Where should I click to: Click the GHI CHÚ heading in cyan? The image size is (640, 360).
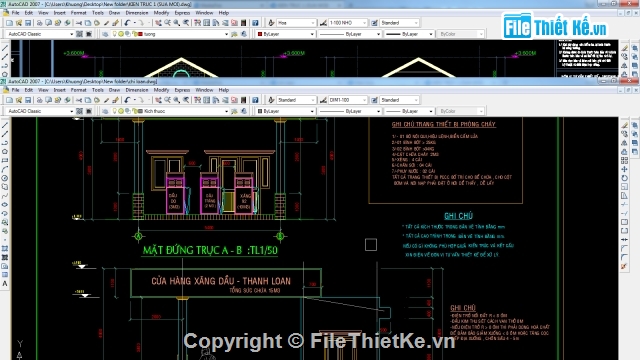[x=458, y=216]
